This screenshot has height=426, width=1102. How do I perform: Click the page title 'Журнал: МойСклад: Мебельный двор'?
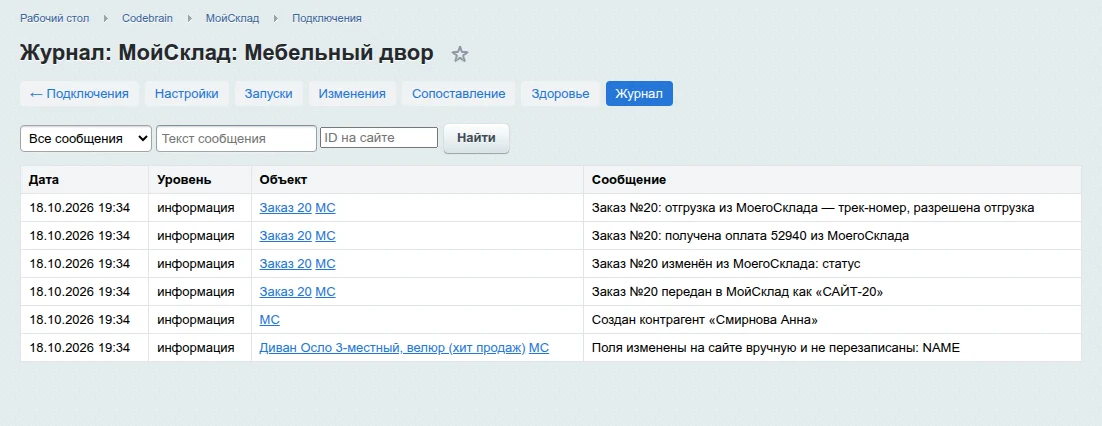[x=227, y=53]
